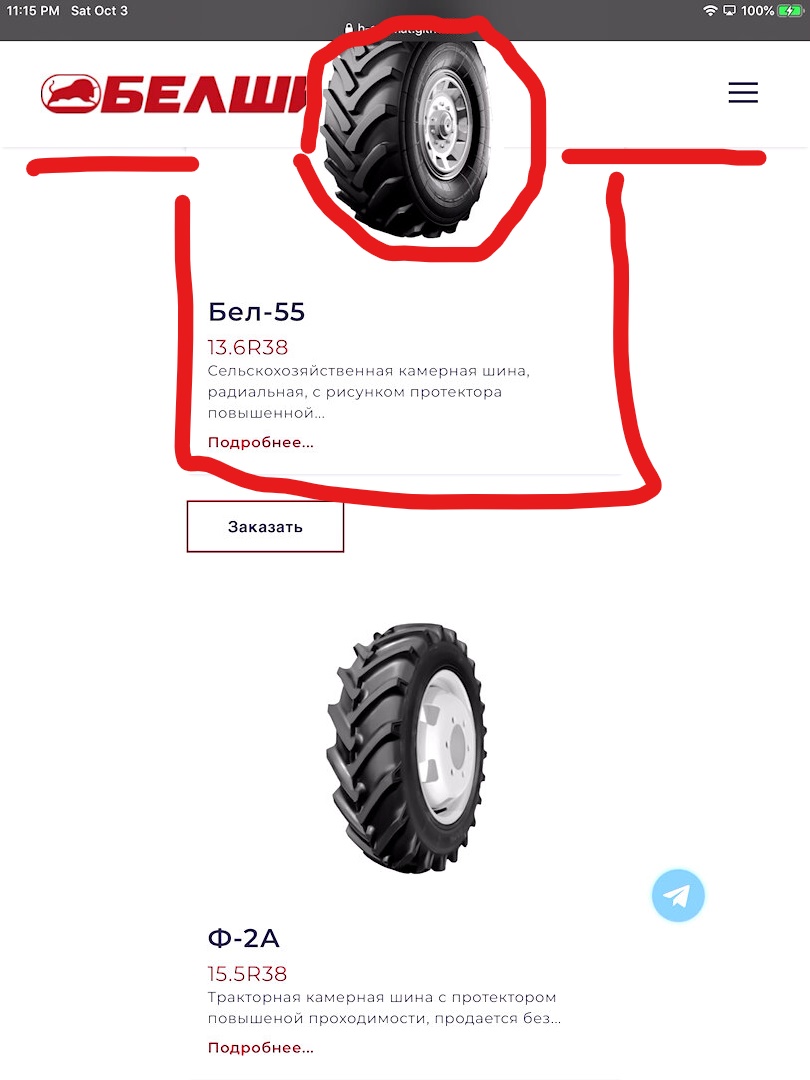The height and width of the screenshot is (1080, 810).
Task: Tap the battery charging icon
Action: point(791,10)
